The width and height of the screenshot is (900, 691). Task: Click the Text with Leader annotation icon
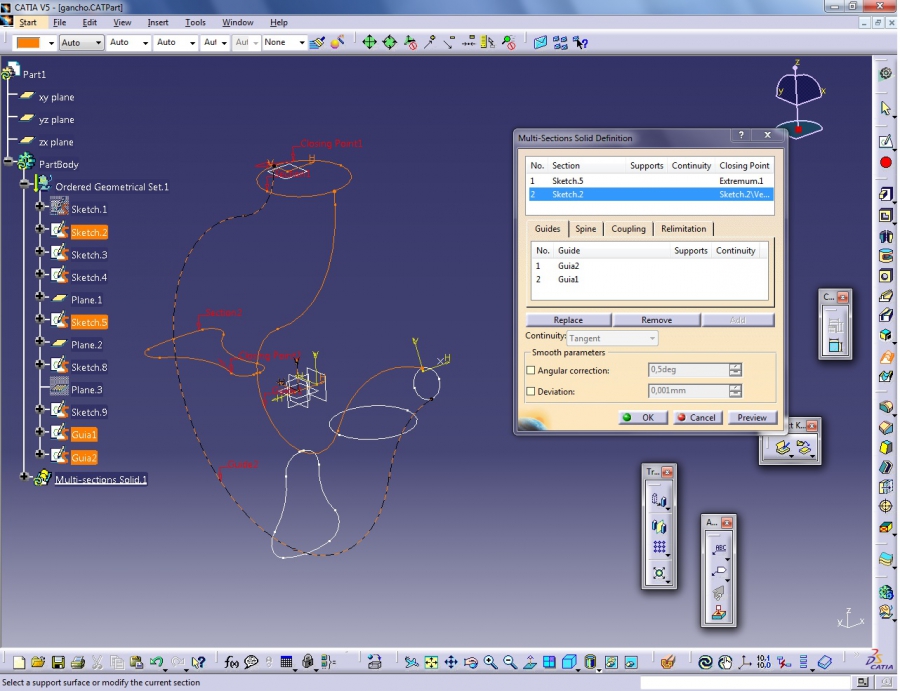(719, 549)
